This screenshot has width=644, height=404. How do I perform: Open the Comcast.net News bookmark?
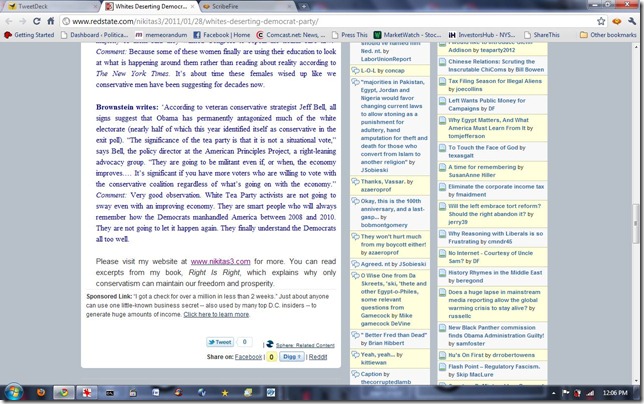pyautogui.click(x=290, y=35)
